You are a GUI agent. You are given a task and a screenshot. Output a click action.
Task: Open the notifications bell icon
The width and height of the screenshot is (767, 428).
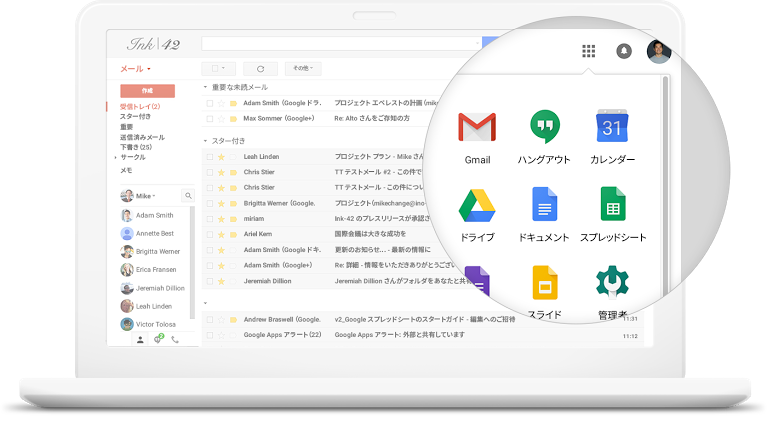[x=624, y=51]
